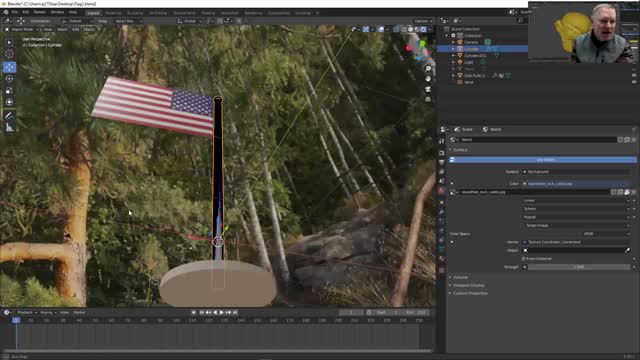
Task: Open the Modifiers wrench properties tab
Action: click(x=442, y=212)
